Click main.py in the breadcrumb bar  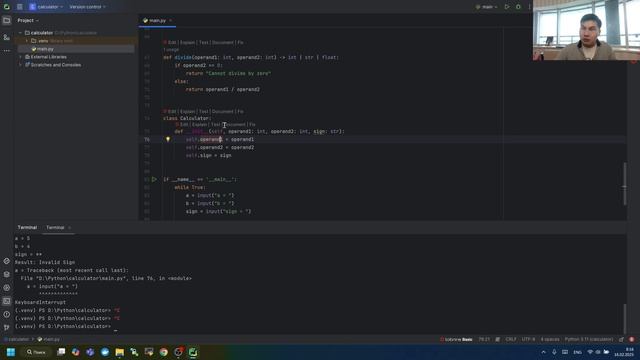(x=49, y=339)
